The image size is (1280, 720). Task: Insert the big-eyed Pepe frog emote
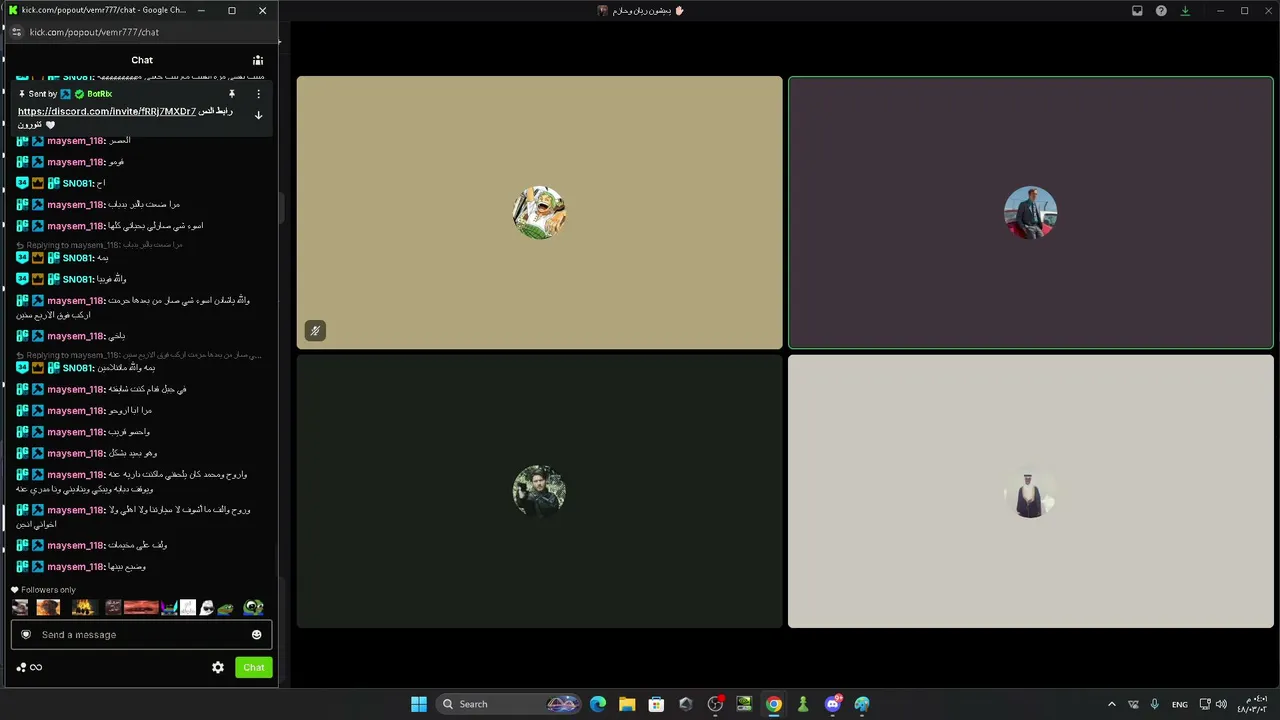(x=253, y=607)
